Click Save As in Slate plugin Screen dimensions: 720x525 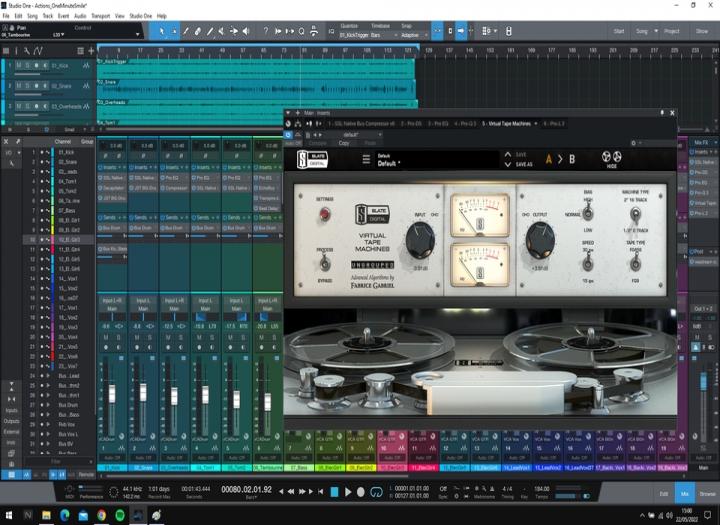(x=524, y=164)
